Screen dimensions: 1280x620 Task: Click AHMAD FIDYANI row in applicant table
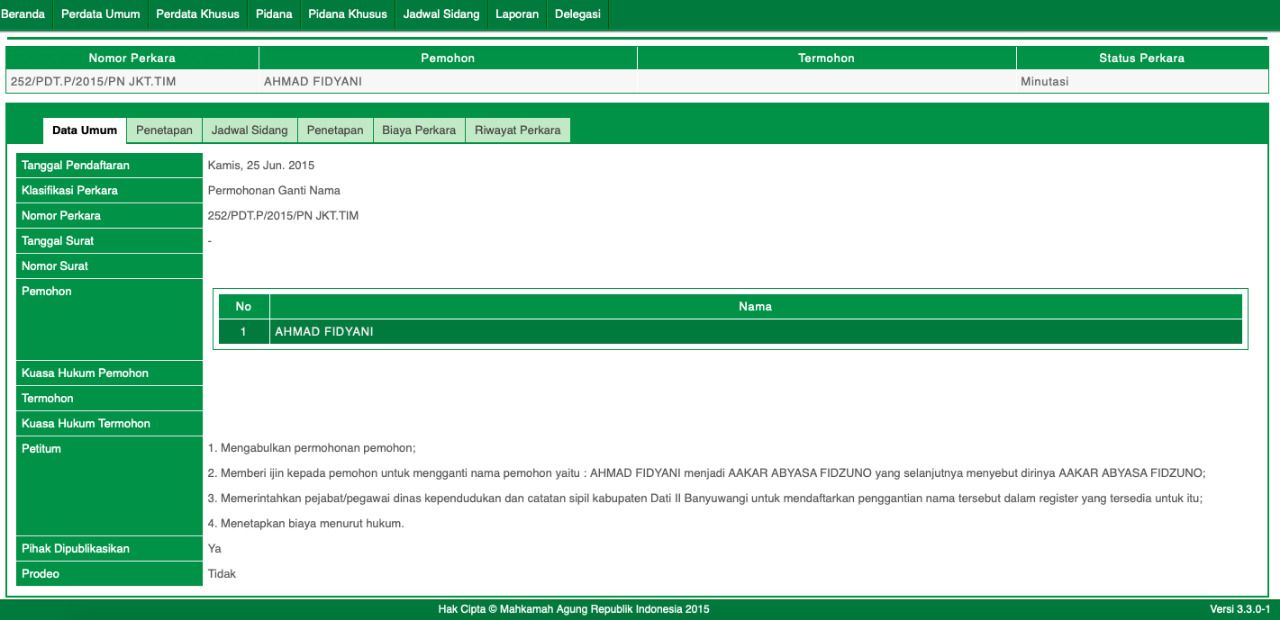tap(731, 332)
